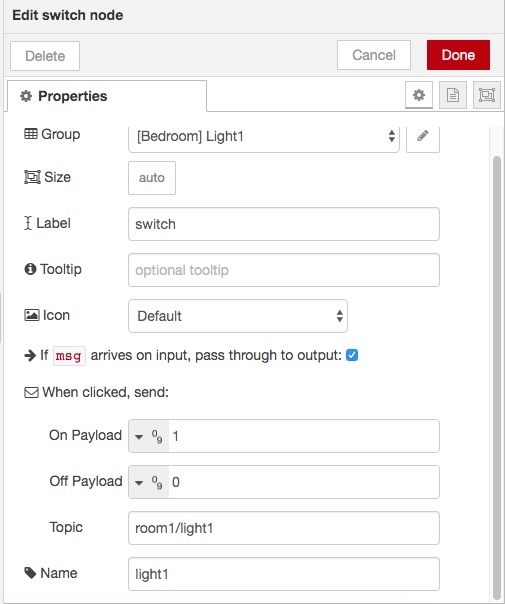The width and height of the screenshot is (505, 604).
Task: Click the Tooltip info icon
Action: (30, 269)
